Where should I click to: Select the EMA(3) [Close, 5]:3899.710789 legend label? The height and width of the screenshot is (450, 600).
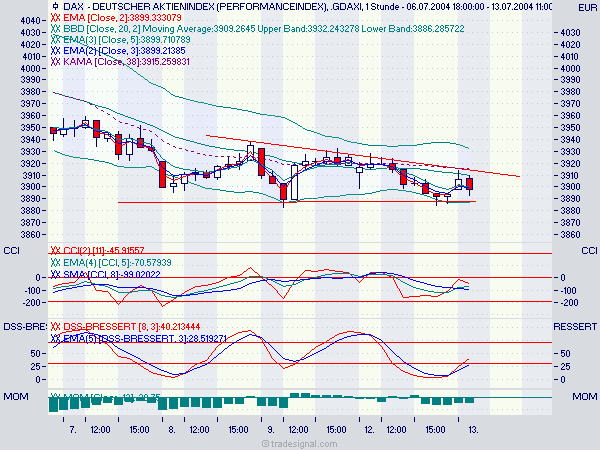click(x=127, y=40)
